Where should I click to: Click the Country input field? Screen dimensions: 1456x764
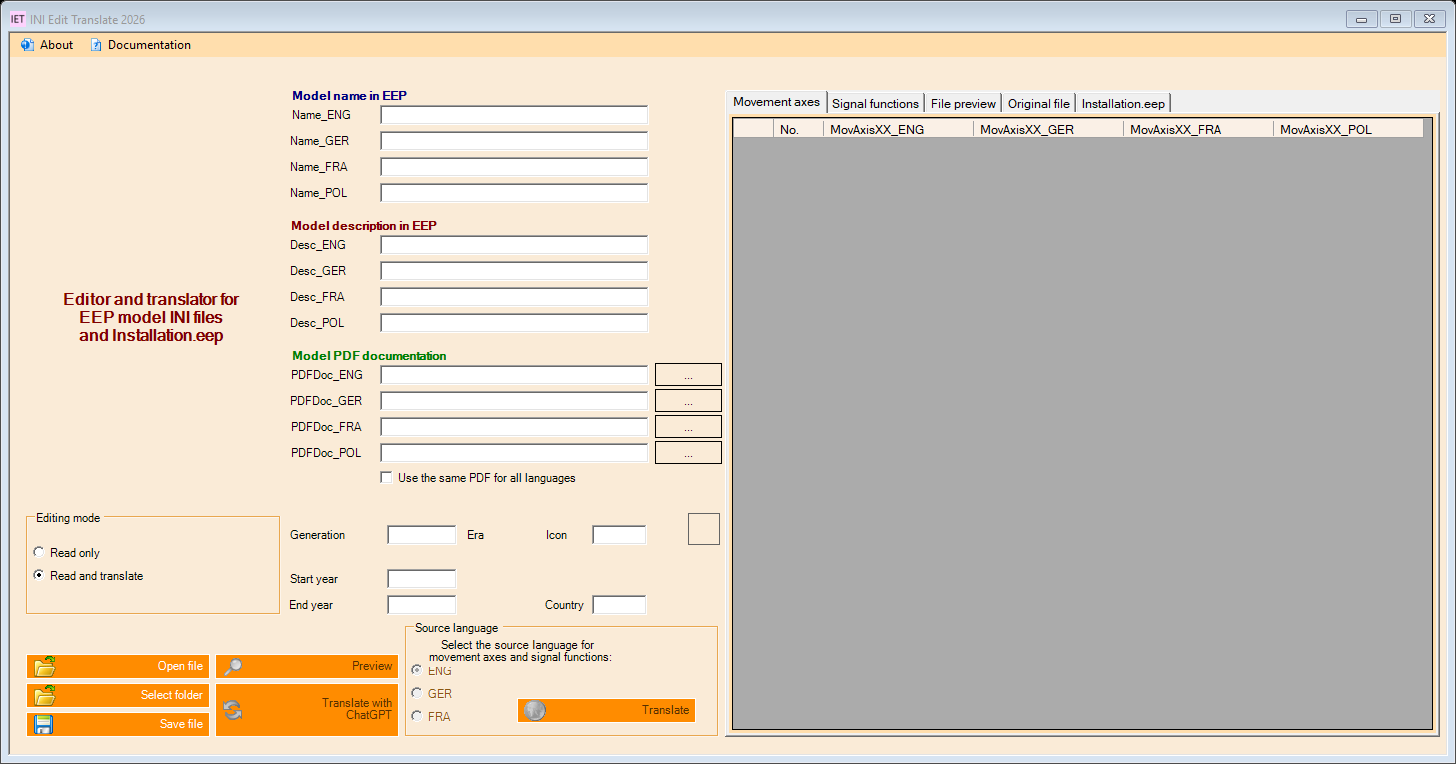[x=619, y=605]
